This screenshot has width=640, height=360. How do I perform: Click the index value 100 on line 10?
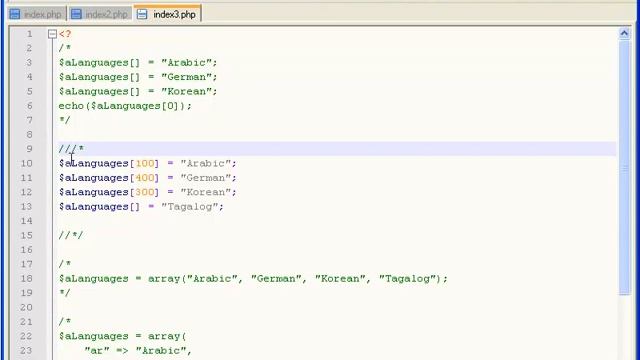tap(145, 164)
